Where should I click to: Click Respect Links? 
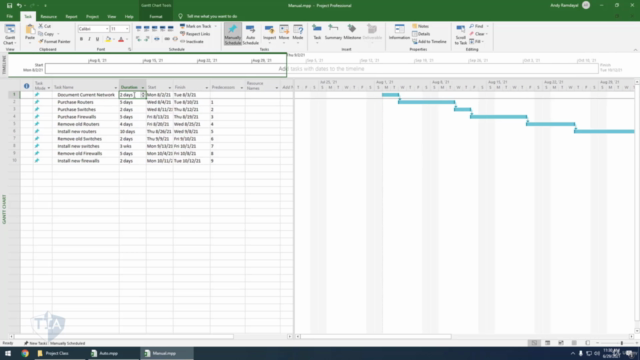click(x=195, y=34)
